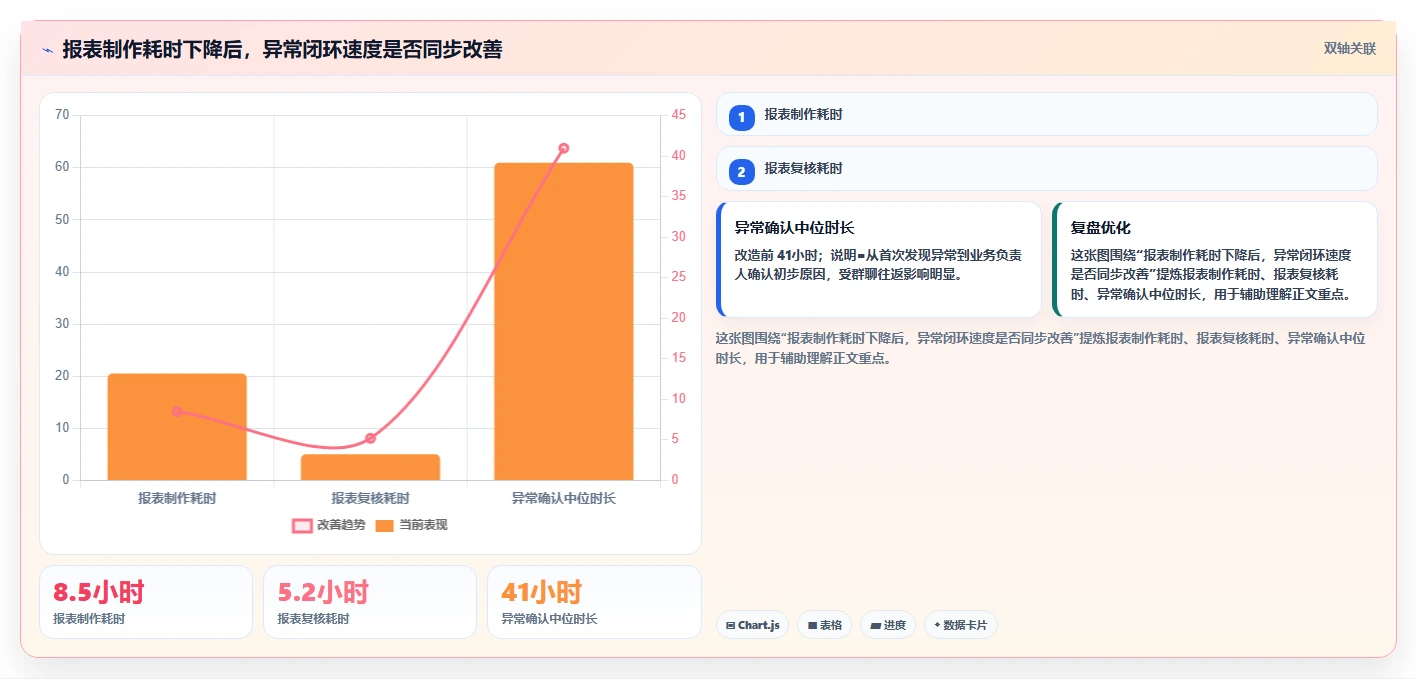1417x679 pixels.
Task: Open the 异常确认中位时长 info card
Action: [879, 259]
